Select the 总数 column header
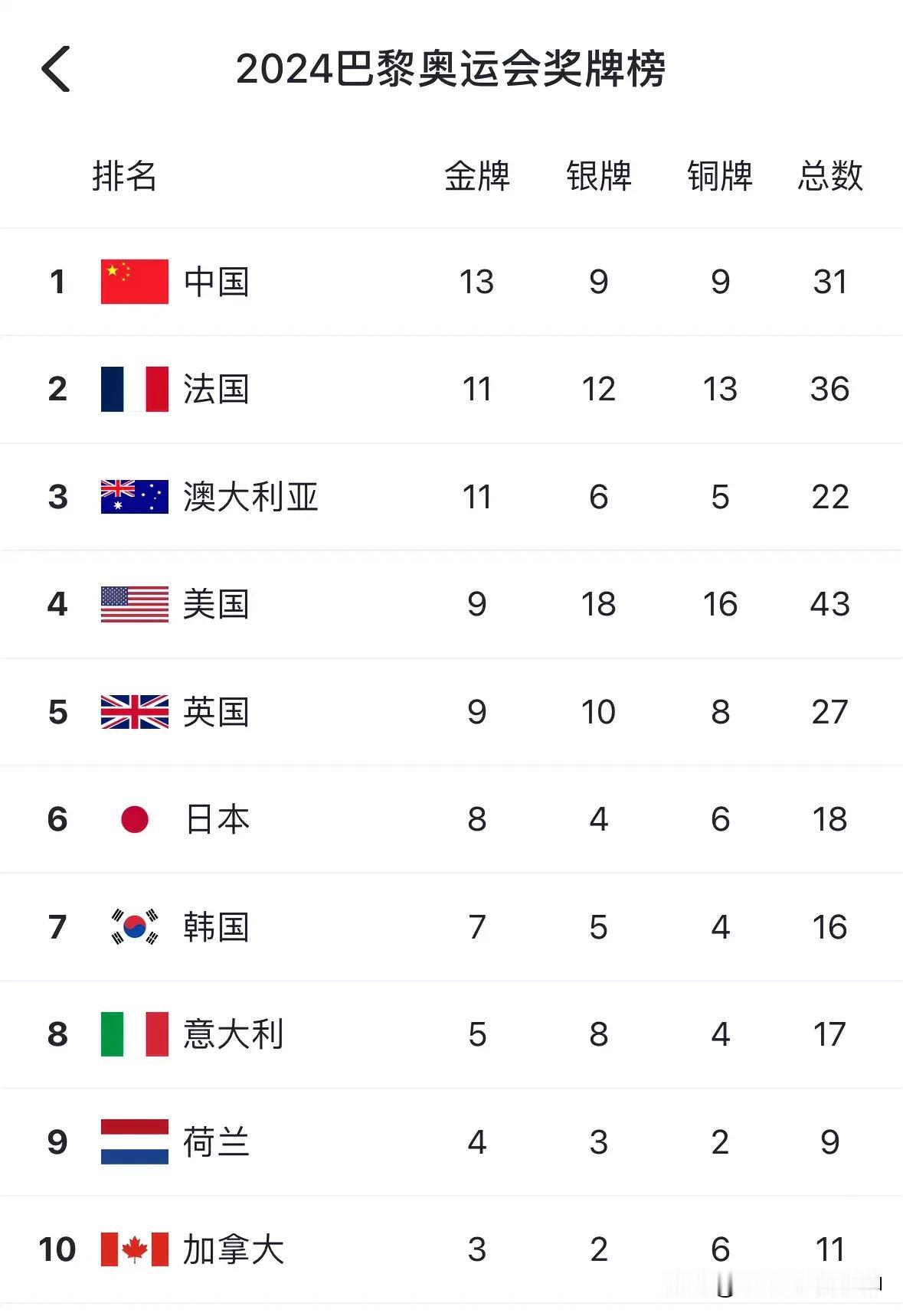This screenshot has height=1316, width=903. 830,176
